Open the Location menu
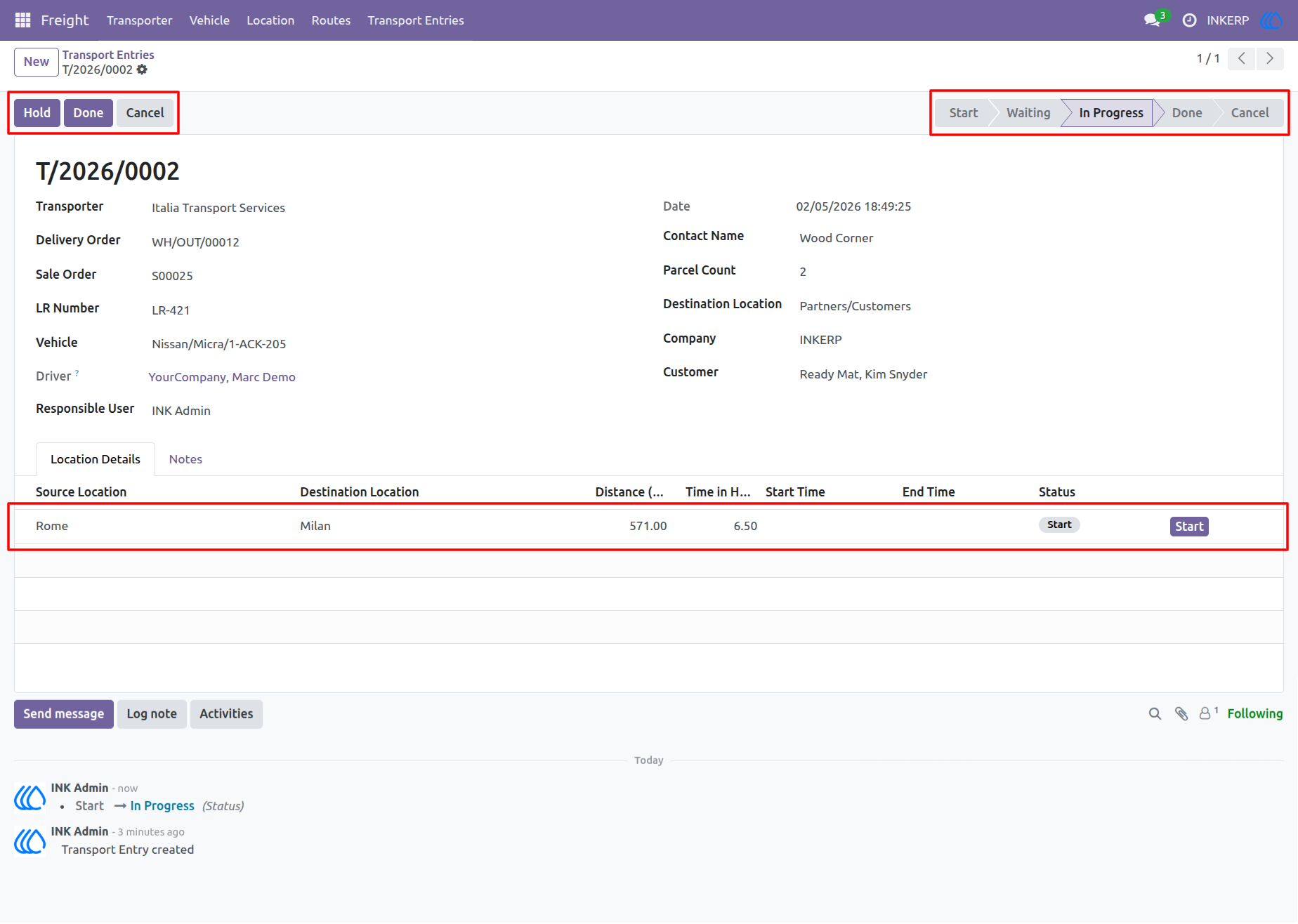 tap(270, 20)
